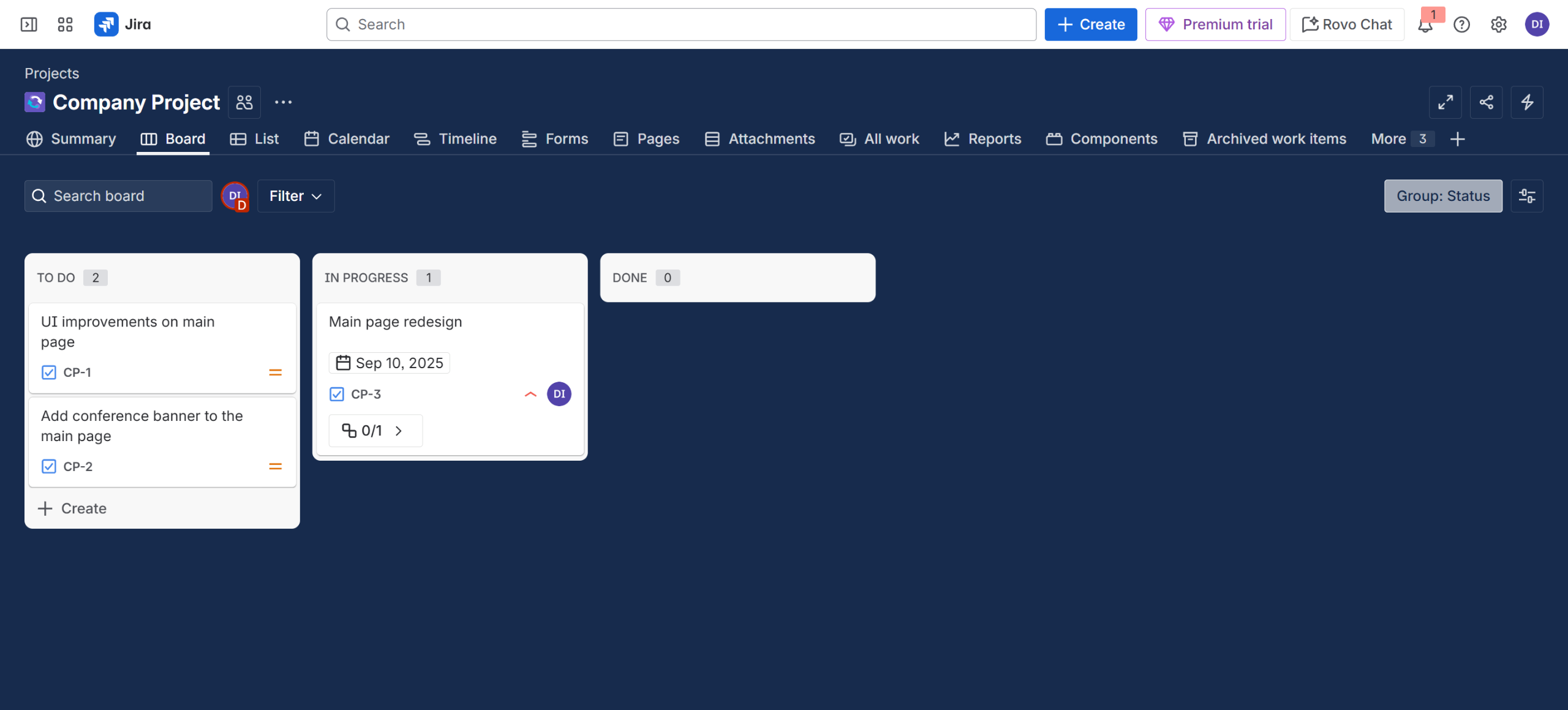Collapse the sidebar panel icon
This screenshot has height=710, width=1568.
coord(29,25)
